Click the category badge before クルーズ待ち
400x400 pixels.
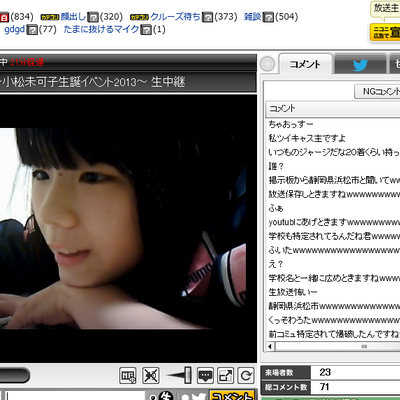pyautogui.click(x=139, y=17)
